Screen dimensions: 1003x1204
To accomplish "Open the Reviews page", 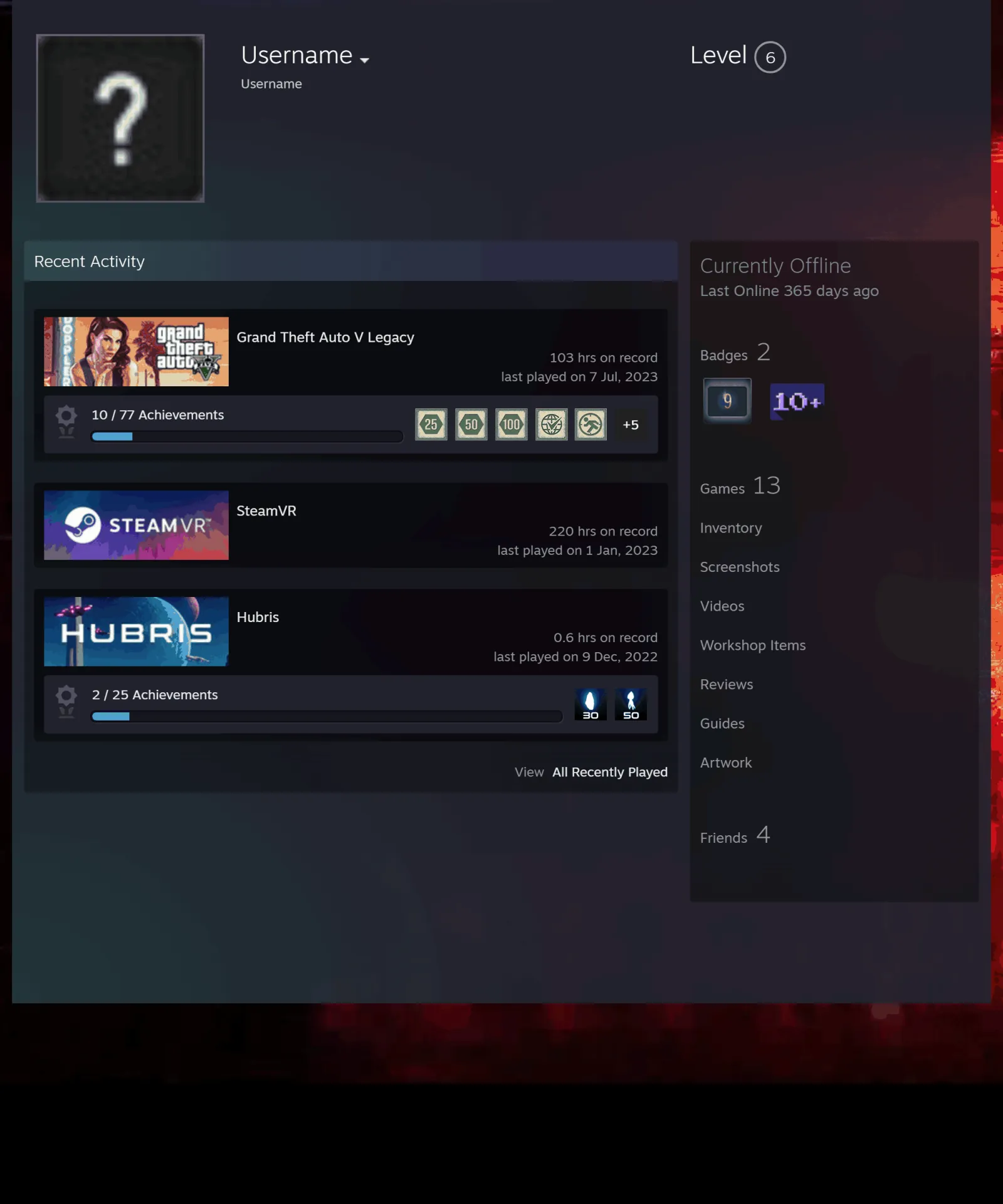I will tap(727, 684).
